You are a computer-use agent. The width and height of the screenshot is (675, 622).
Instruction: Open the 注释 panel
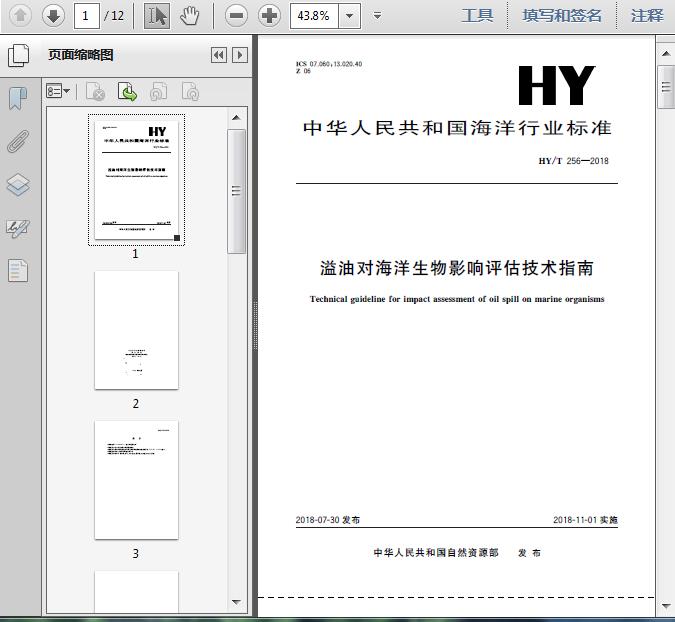coord(647,15)
